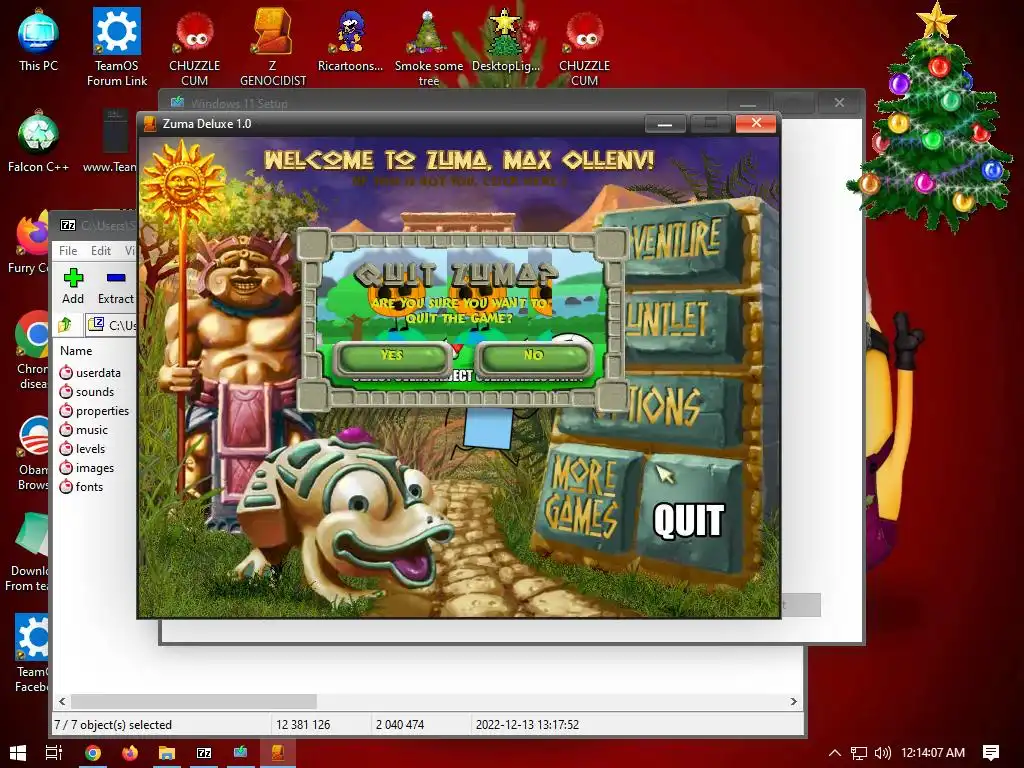
Task: Switch to 7-Zip on the taskbar
Action: point(204,753)
